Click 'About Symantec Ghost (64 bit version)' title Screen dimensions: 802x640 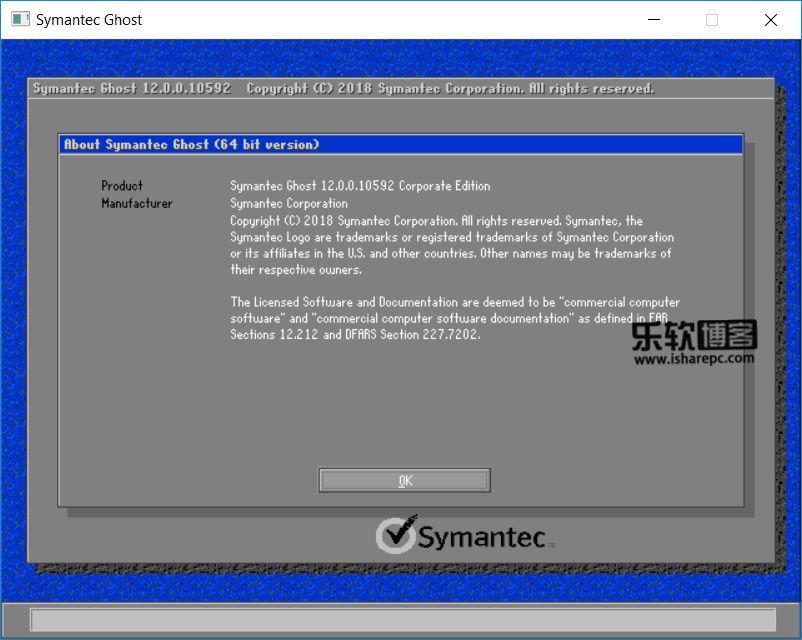191,144
